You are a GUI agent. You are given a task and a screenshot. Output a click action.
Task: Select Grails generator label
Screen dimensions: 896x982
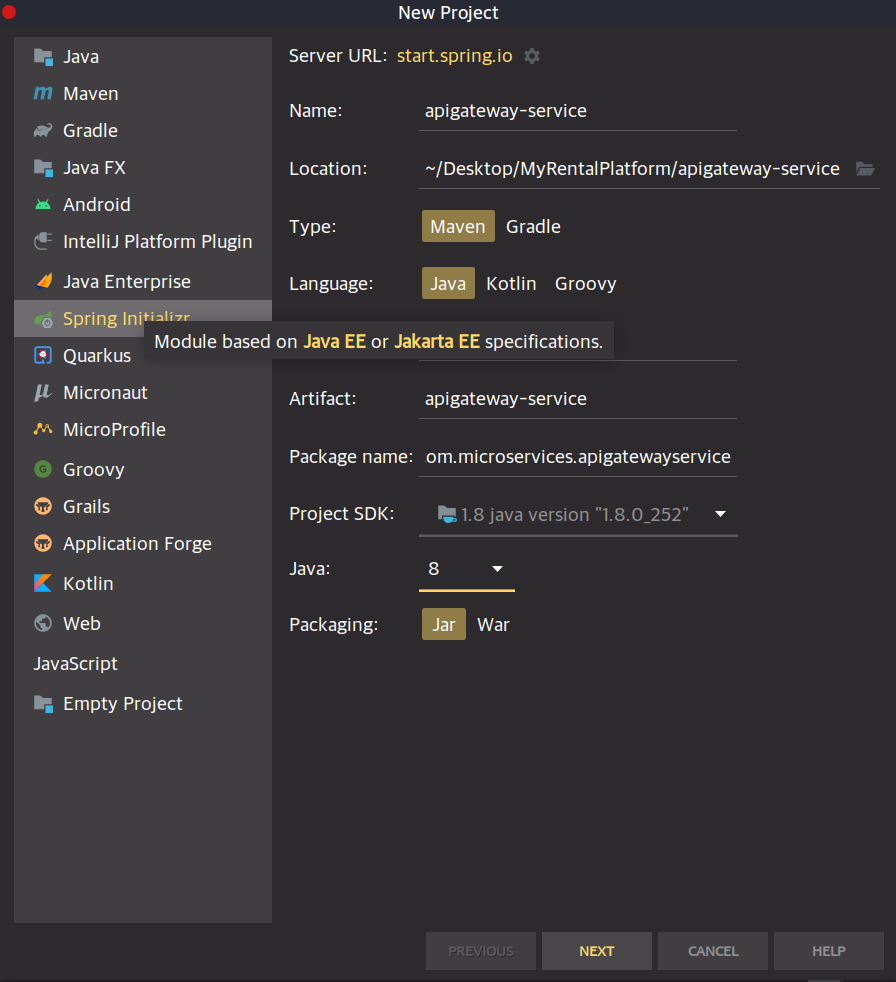click(x=86, y=506)
